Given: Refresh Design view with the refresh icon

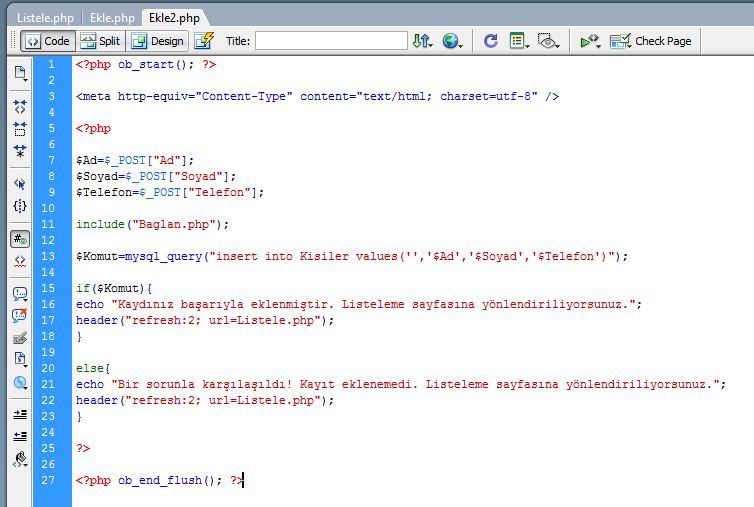Looking at the screenshot, I should point(490,41).
